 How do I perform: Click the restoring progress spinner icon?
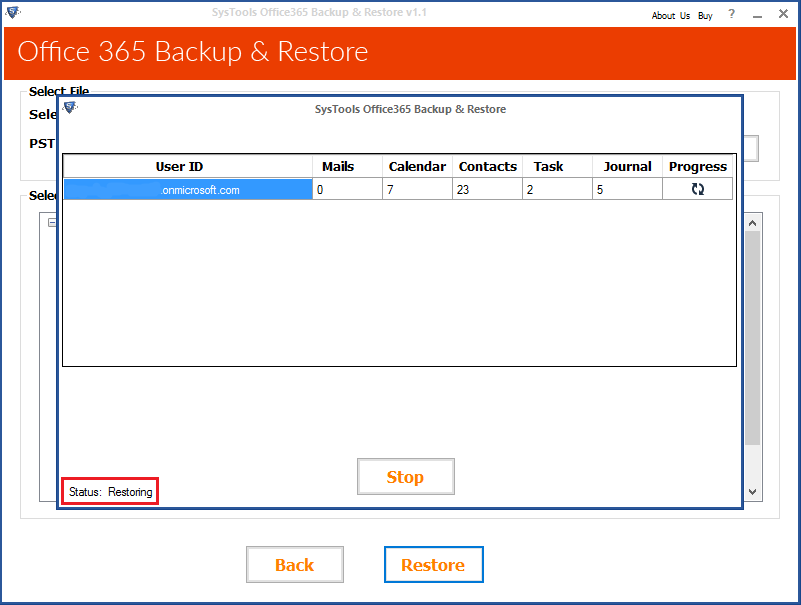tap(697, 189)
